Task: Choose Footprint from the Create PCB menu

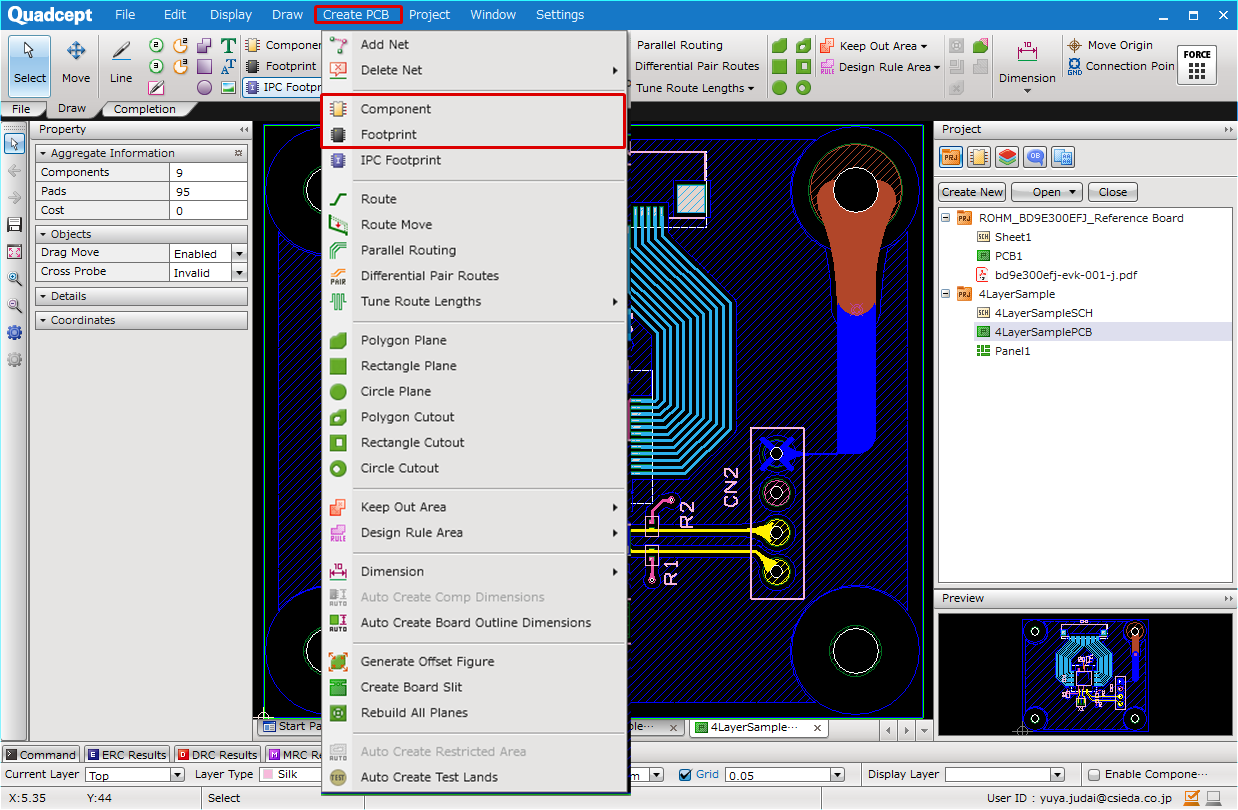Action: click(389, 134)
